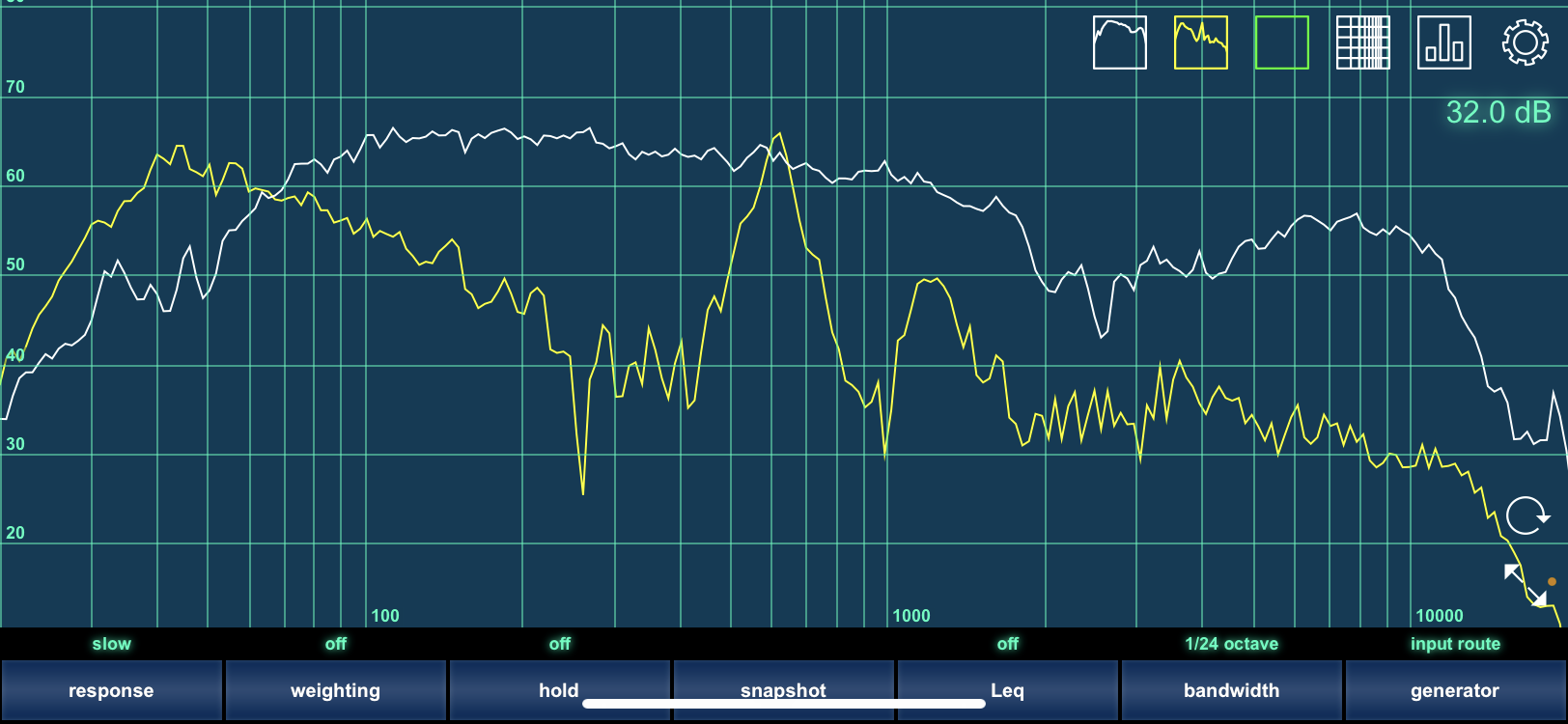Click the input route label
1568x724 pixels.
pos(1455,644)
